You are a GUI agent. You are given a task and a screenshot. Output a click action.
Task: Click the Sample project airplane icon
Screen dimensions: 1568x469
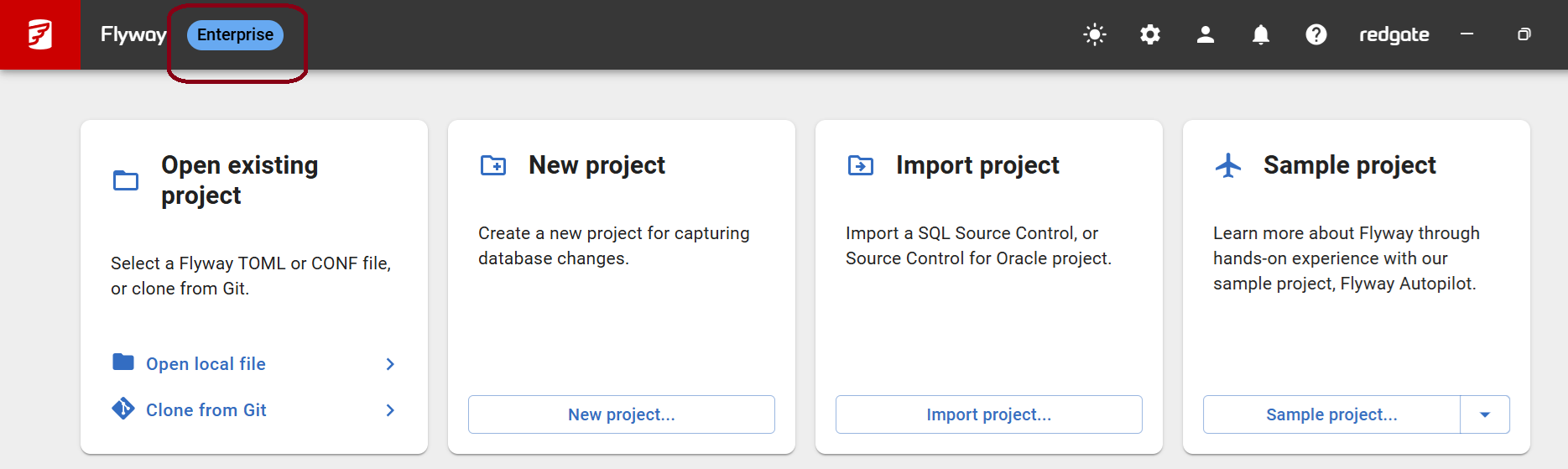tap(1228, 165)
